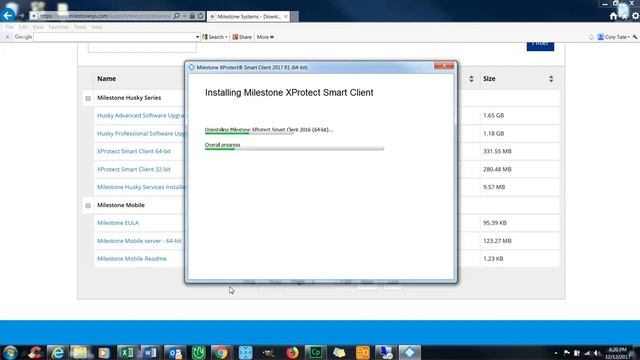The image size is (640, 360).
Task: Open the Favorites menu
Action: click(x=59, y=27)
